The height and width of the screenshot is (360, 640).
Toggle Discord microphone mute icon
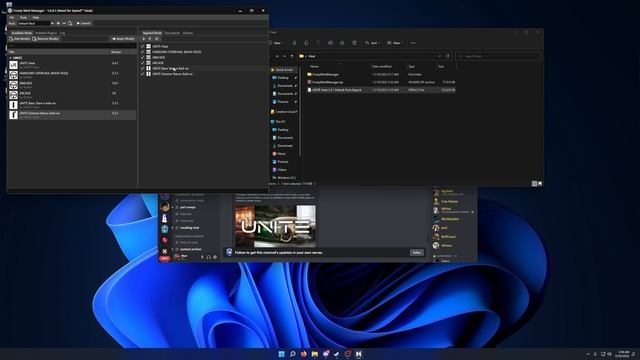pos(202,257)
